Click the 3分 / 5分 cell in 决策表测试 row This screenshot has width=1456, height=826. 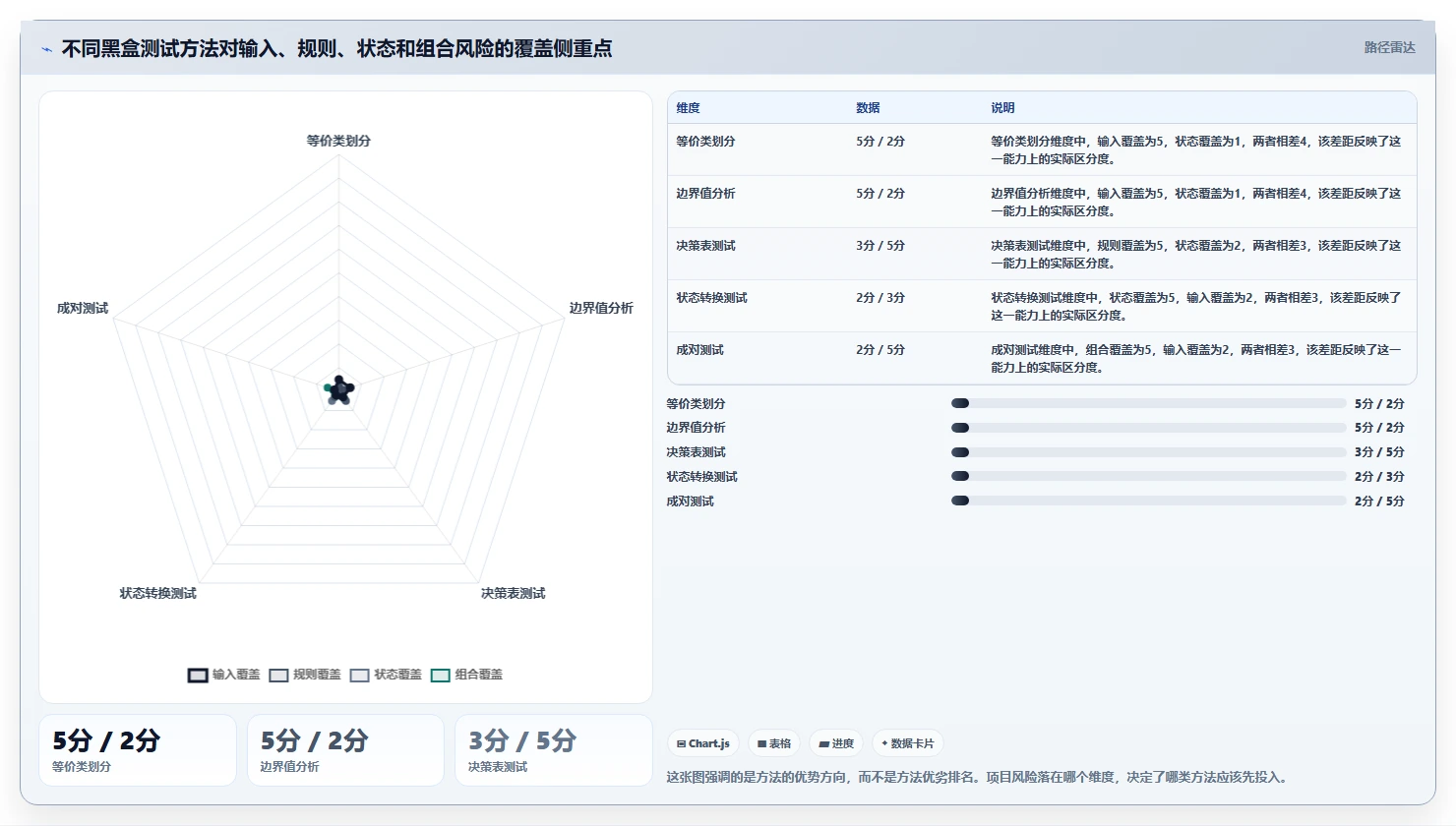point(880,246)
